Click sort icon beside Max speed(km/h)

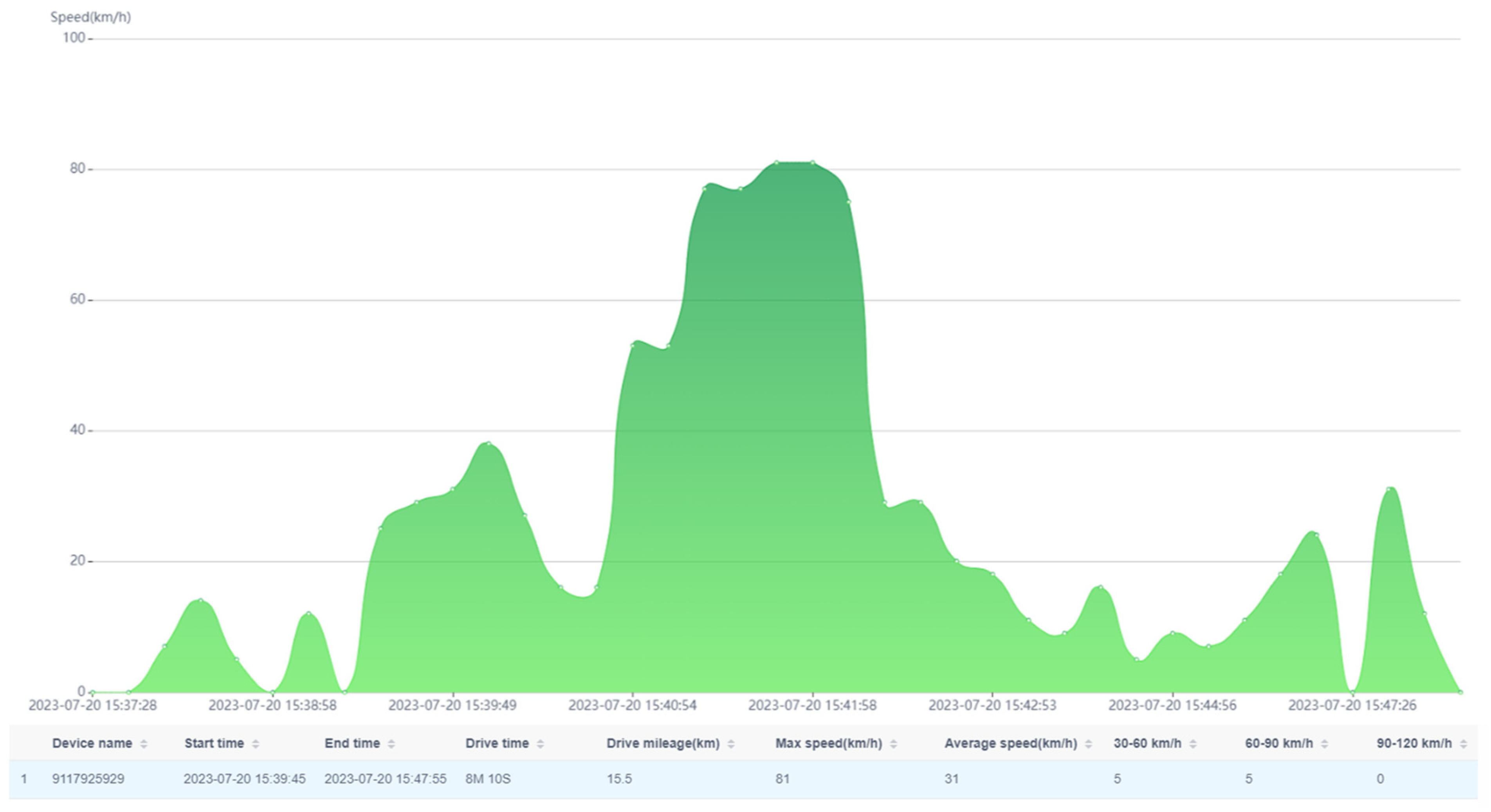click(893, 744)
